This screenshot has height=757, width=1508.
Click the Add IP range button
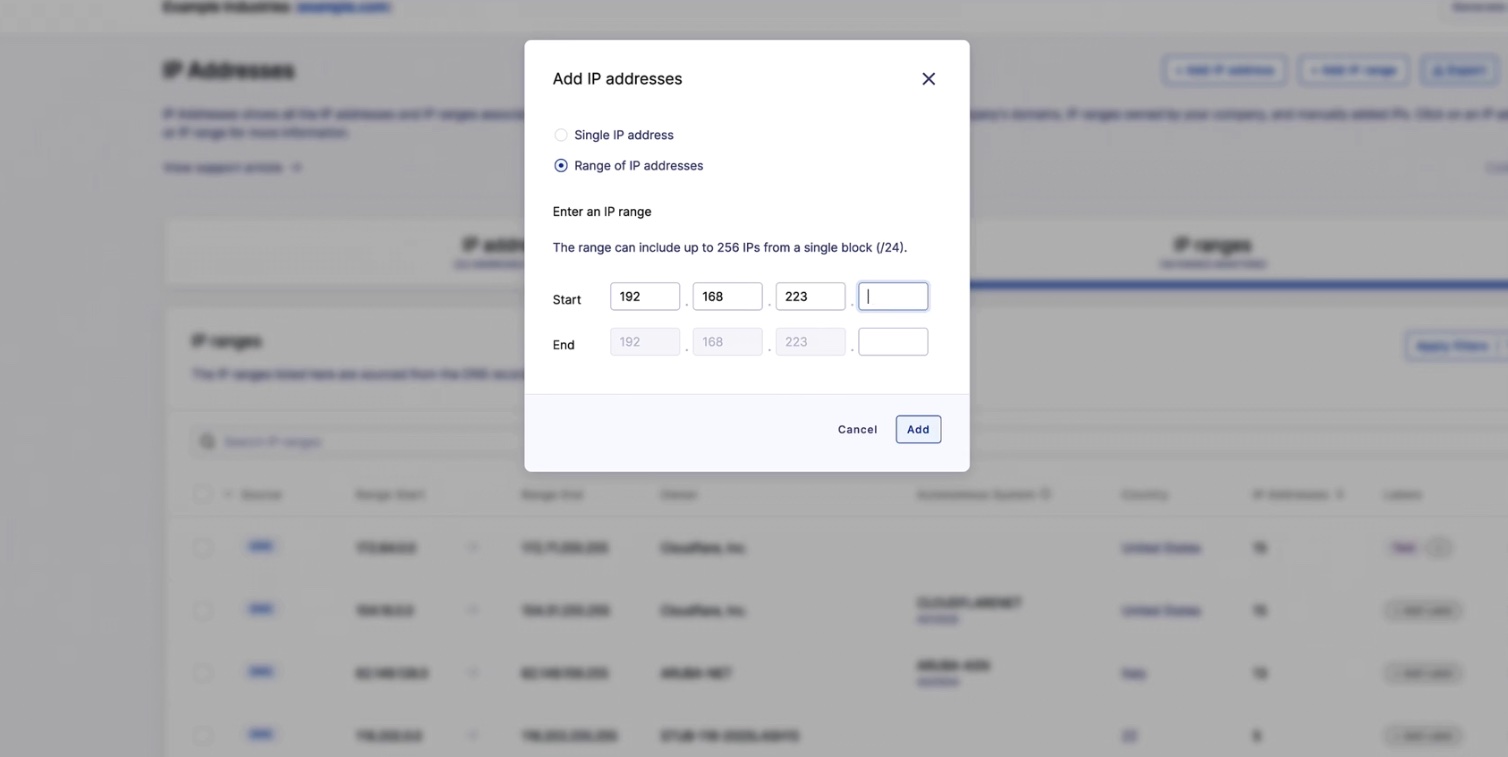click(x=1354, y=70)
